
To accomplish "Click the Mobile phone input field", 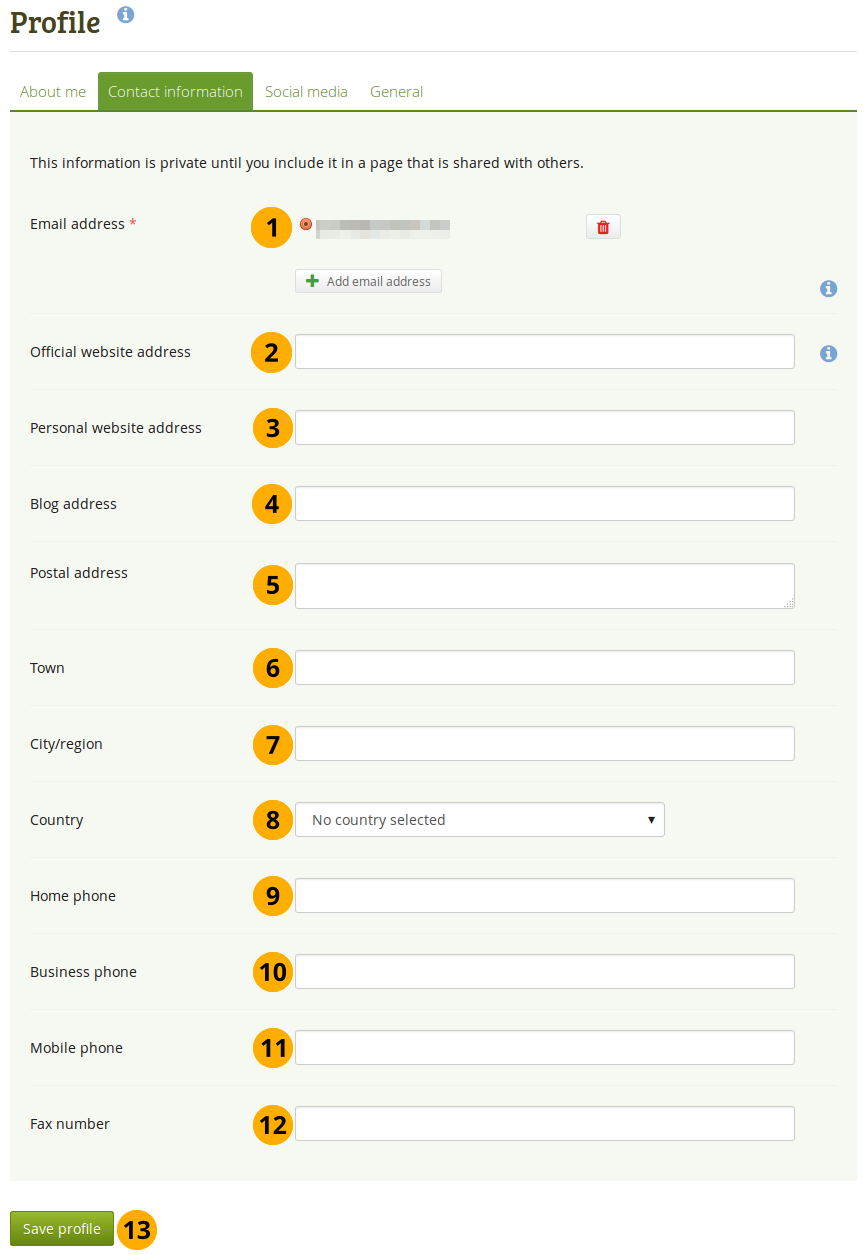I will pos(544,1048).
